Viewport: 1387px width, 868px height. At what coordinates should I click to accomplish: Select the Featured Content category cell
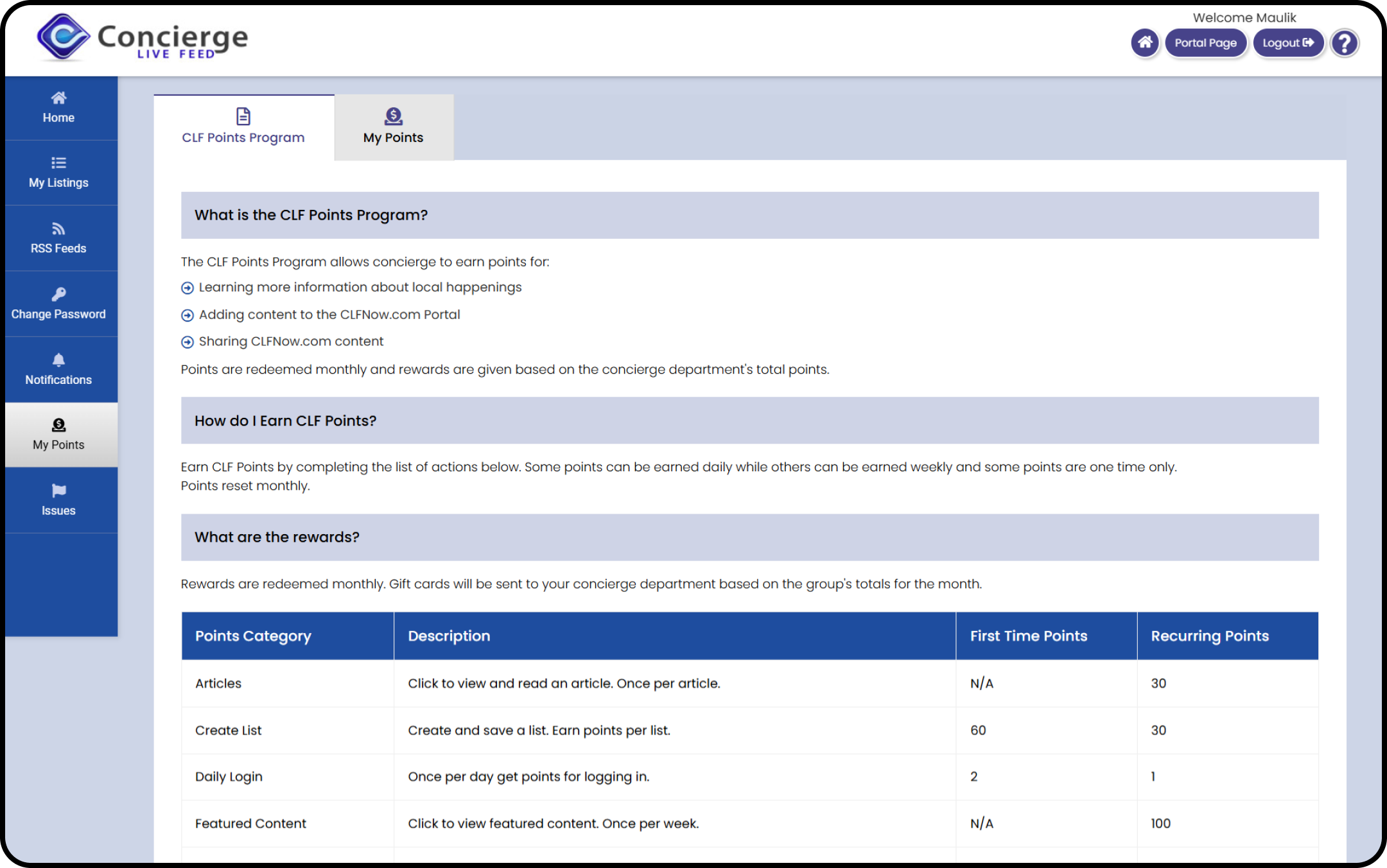[288, 823]
